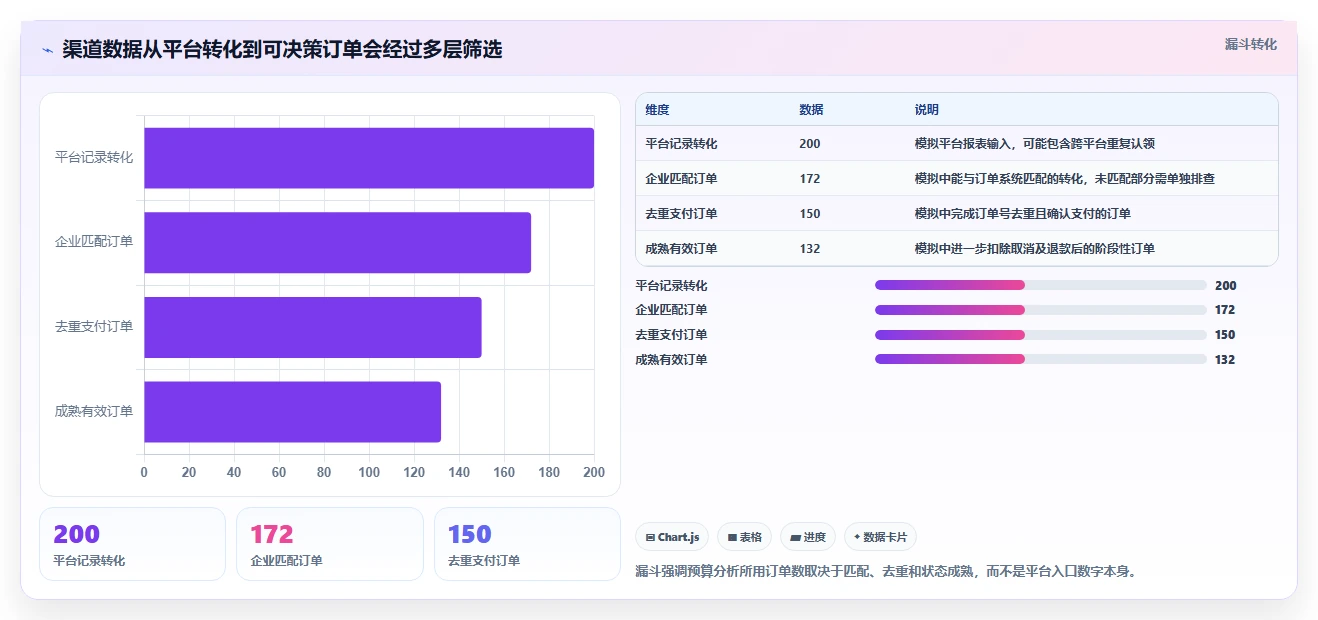Click the 平台记录转化 chart axis label
The image size is (1318, 620).
94,158
